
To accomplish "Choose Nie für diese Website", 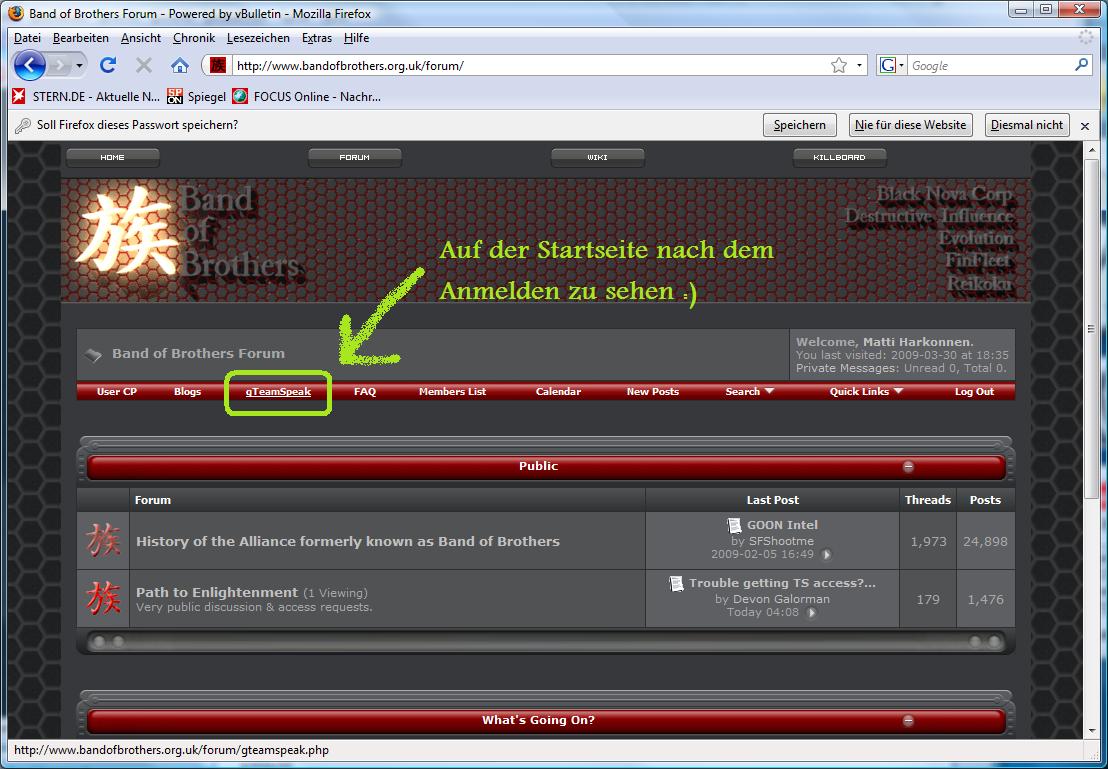I will click(910, 125).
